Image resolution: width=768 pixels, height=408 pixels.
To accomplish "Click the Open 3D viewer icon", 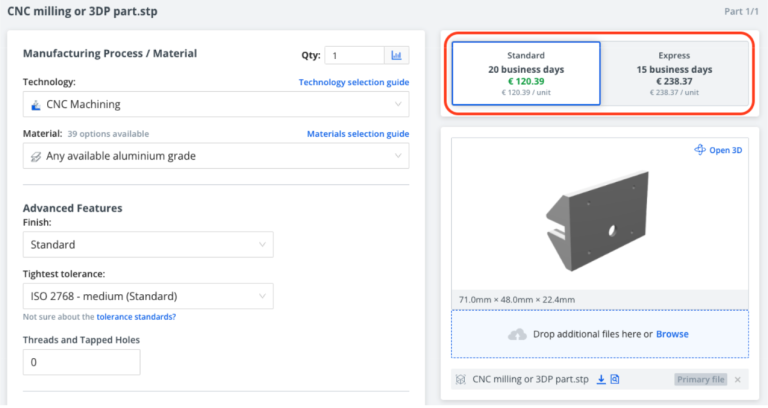I will (x=700, y=150).
